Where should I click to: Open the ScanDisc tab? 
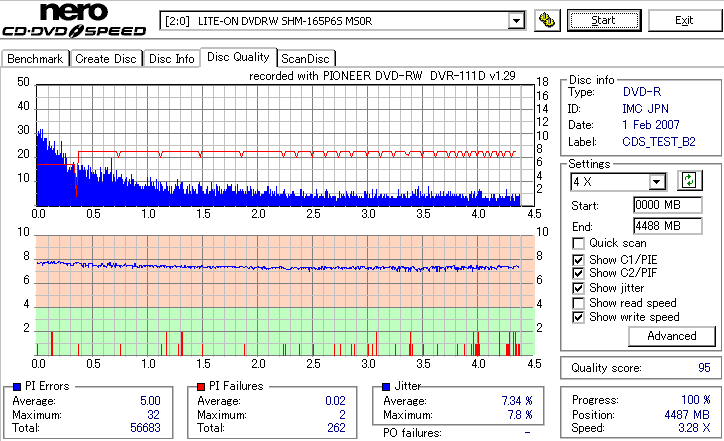point(305,59)
